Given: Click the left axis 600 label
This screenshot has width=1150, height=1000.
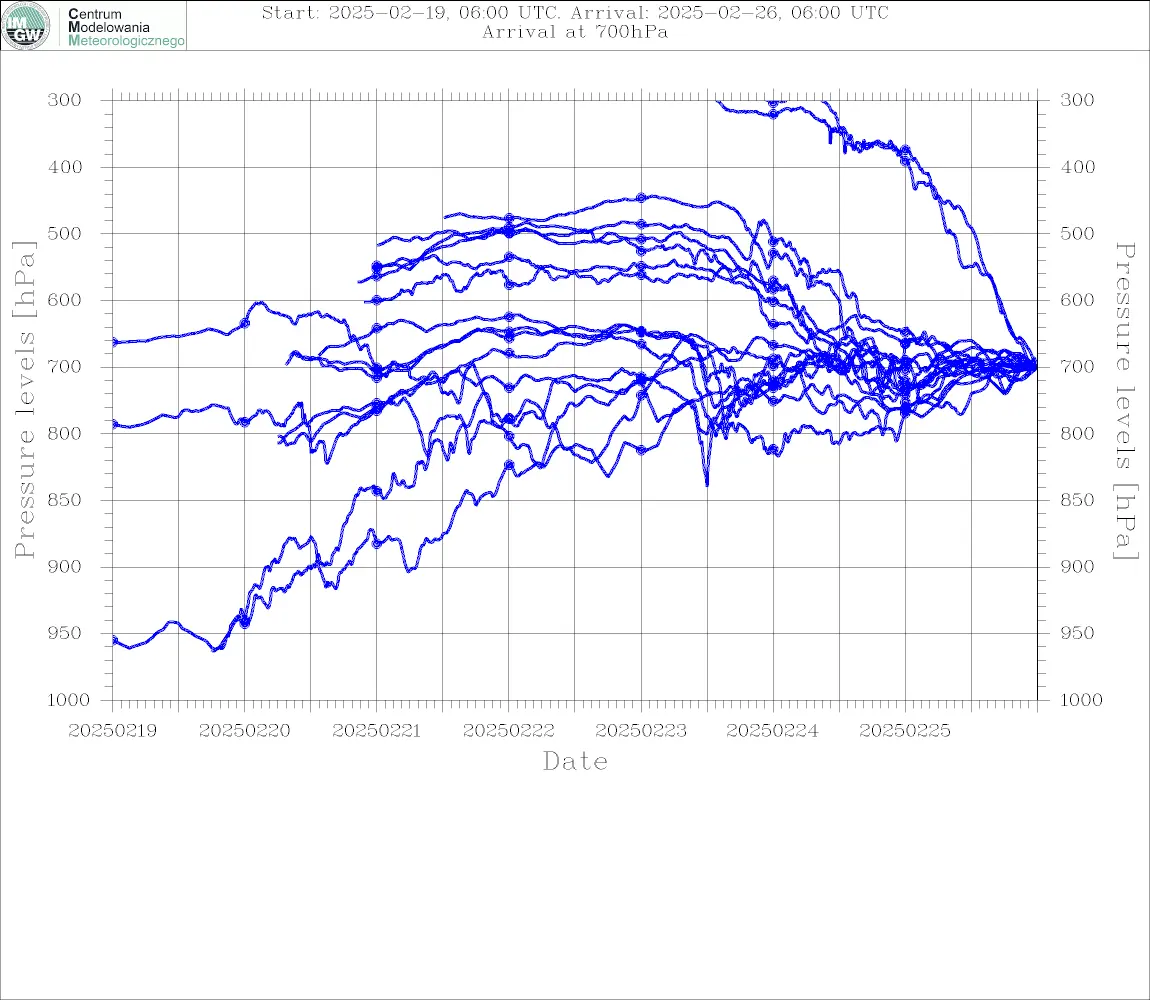Looking at the screenshot, I should 65,300.
